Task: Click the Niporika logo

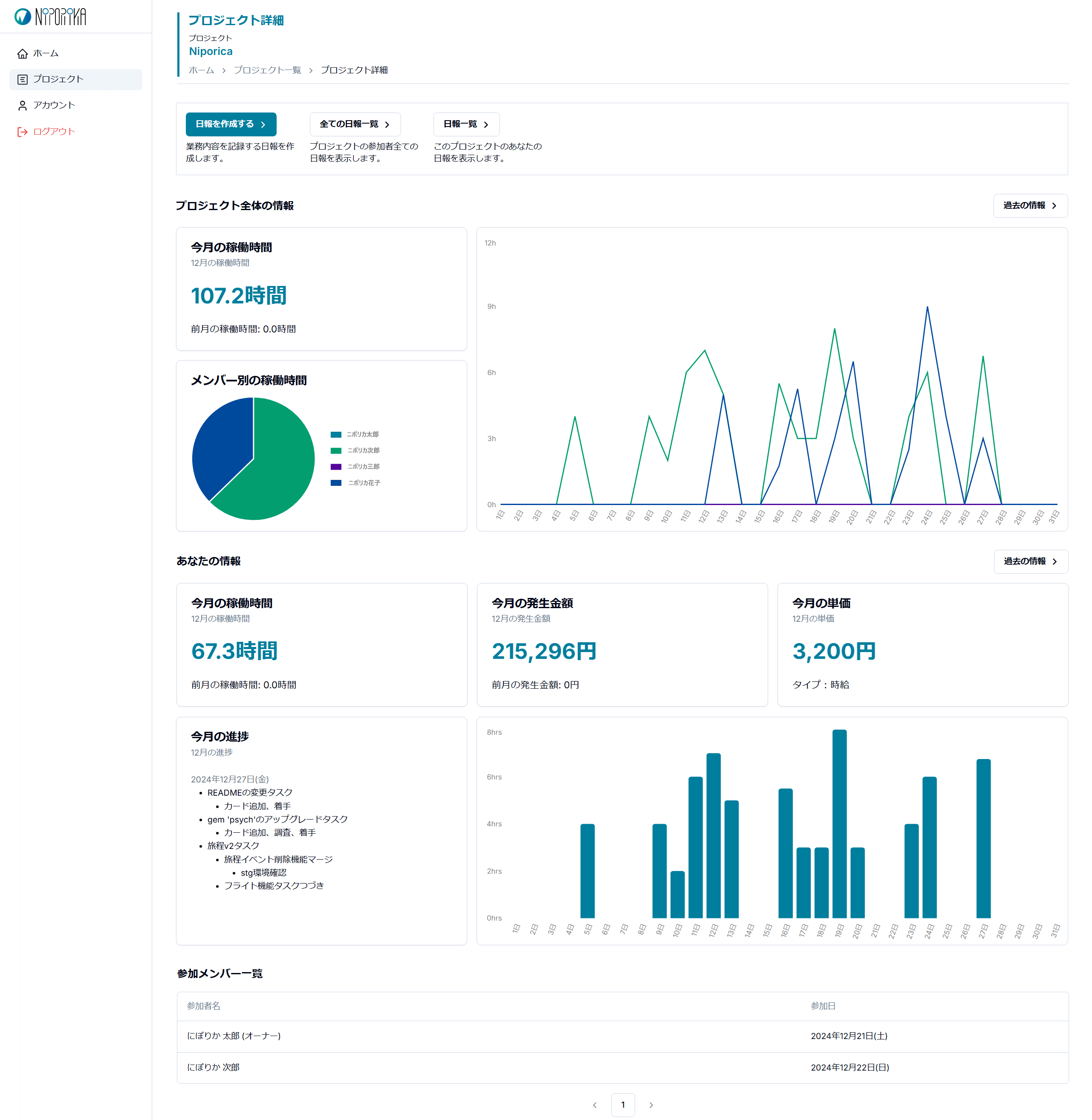Action: point(50,17)
